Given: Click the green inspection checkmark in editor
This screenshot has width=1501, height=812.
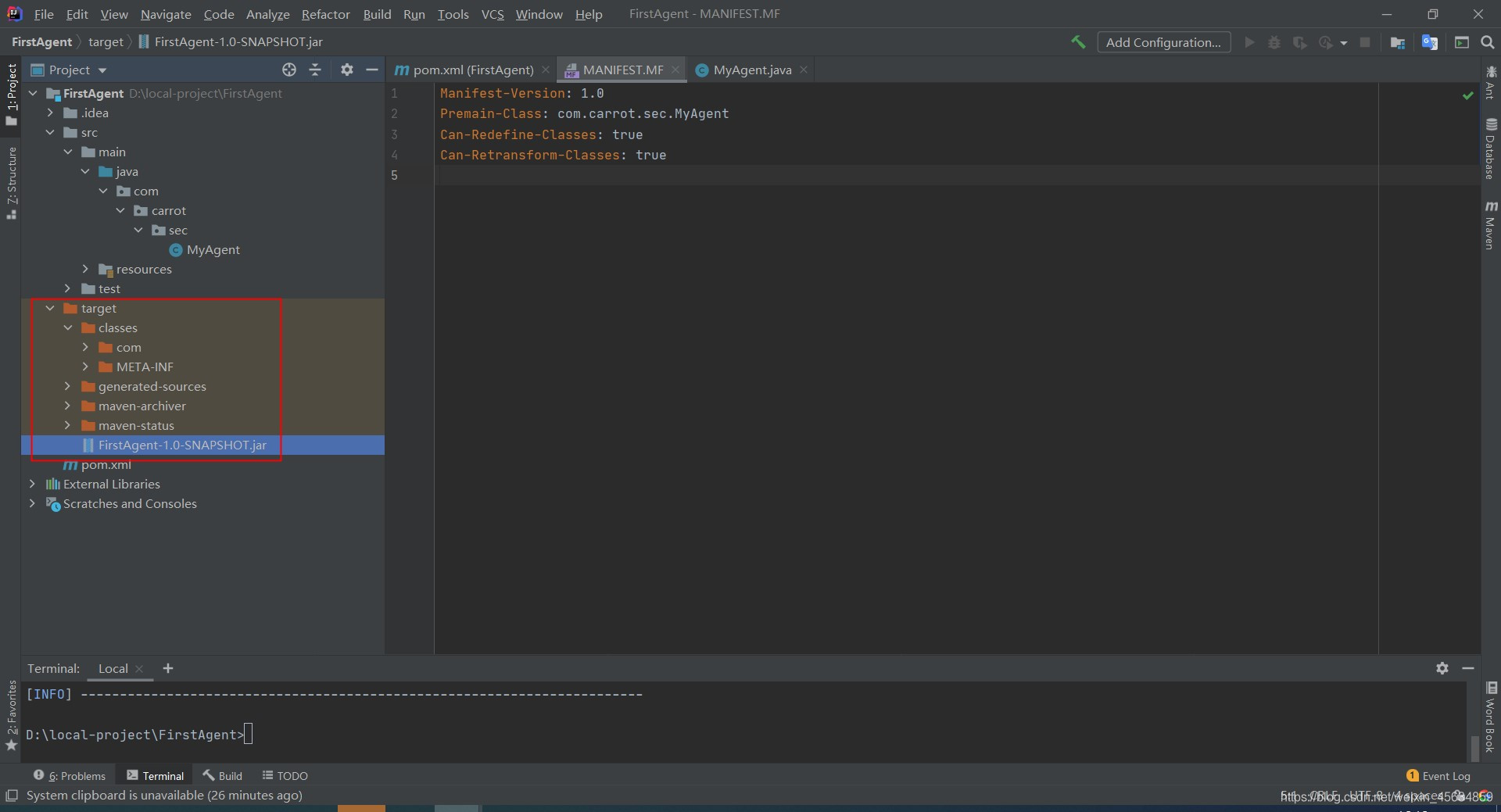Looking at the screenshot, I should 1468,95.
